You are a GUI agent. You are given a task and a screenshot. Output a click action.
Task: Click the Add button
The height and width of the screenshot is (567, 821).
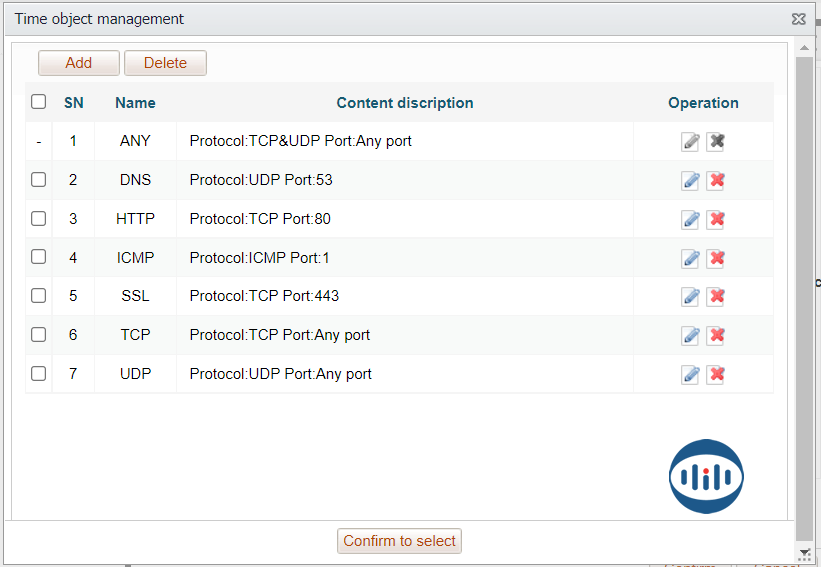point(79,63)
